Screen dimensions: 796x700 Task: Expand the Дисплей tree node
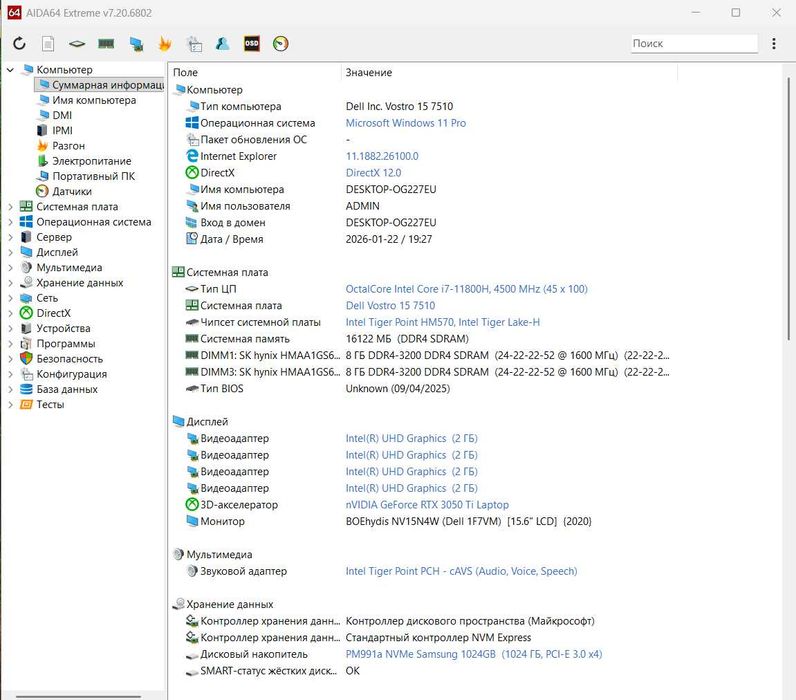pyautogui.click(x=10, y=252)
